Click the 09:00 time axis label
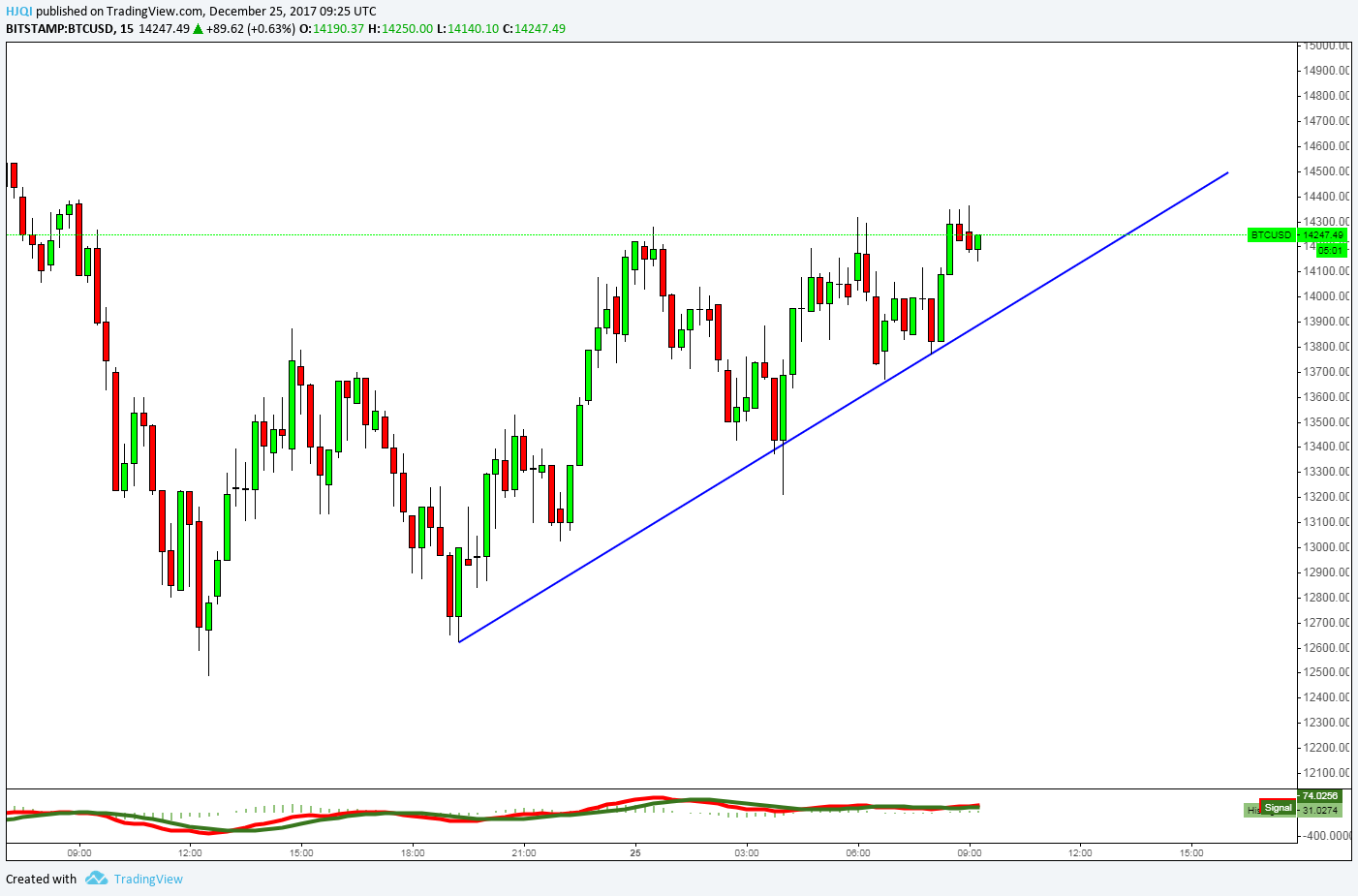 [x=79, y=853]
